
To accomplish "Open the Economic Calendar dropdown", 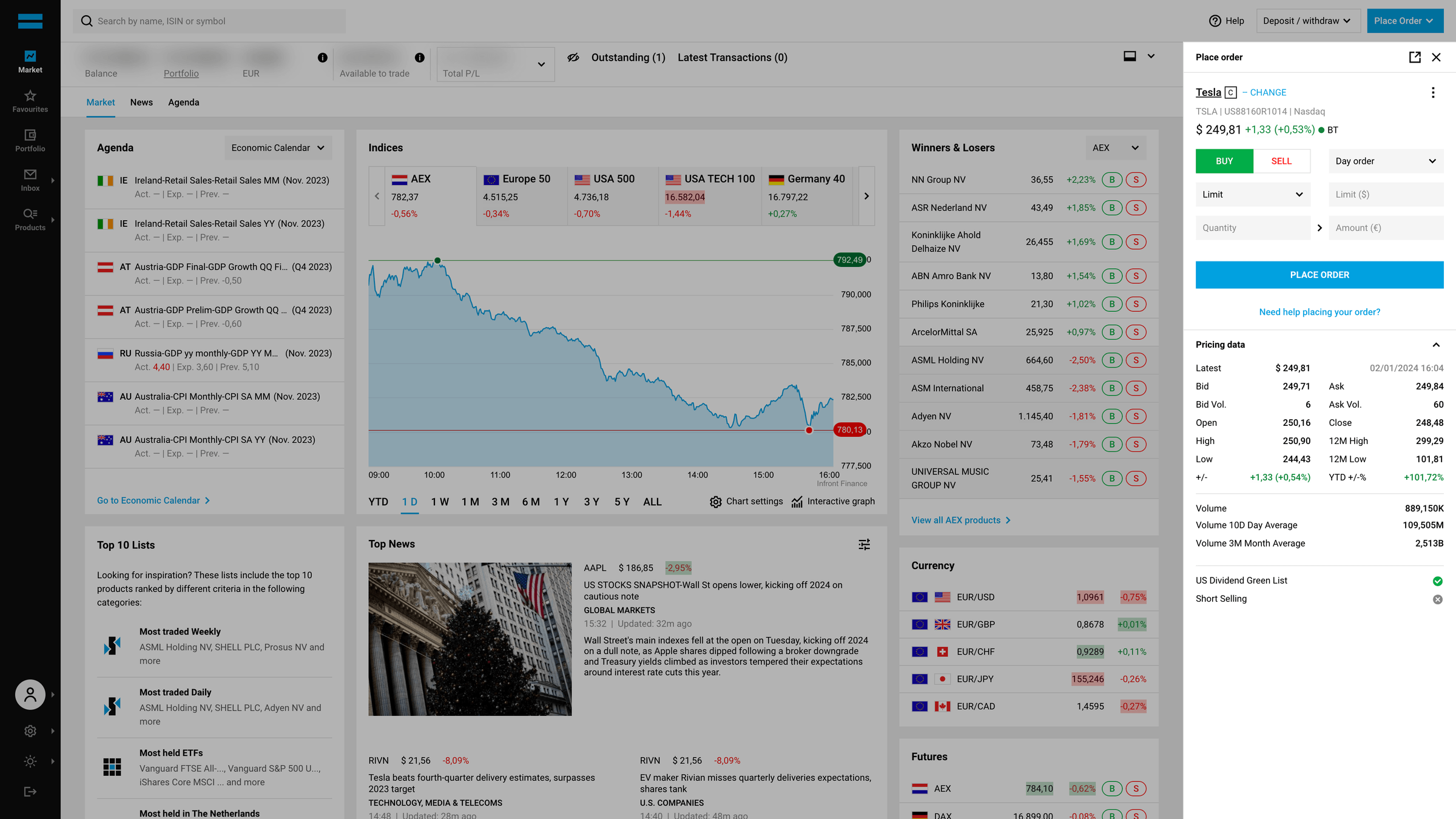I will [x=278, y=148].
